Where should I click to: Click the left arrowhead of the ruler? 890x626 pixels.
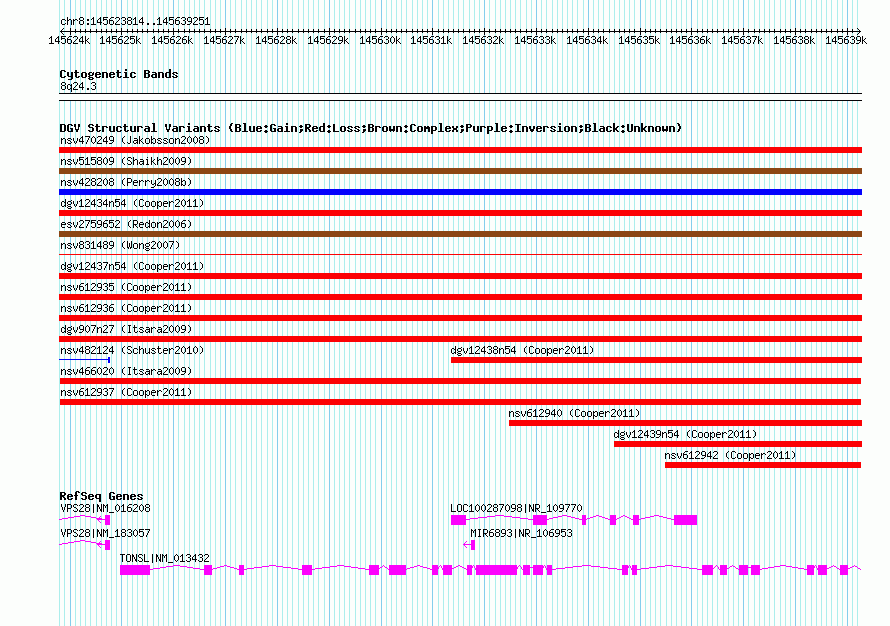coord(62,31)
